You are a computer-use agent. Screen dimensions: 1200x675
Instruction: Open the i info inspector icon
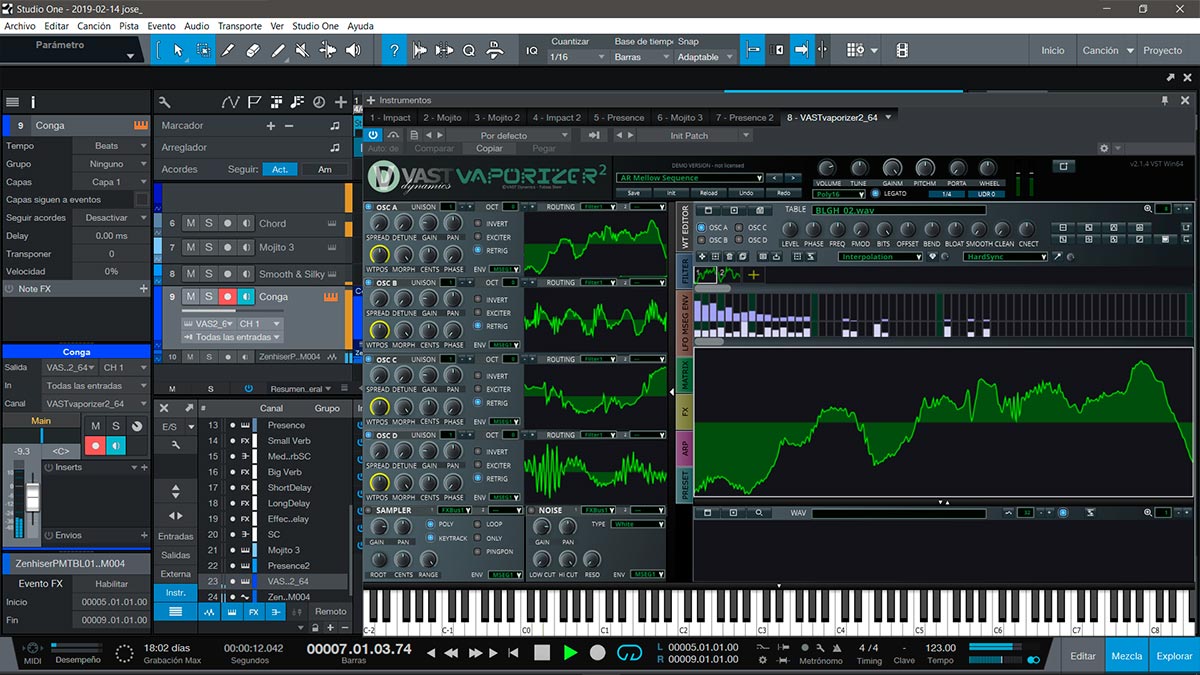coord(33,101)
